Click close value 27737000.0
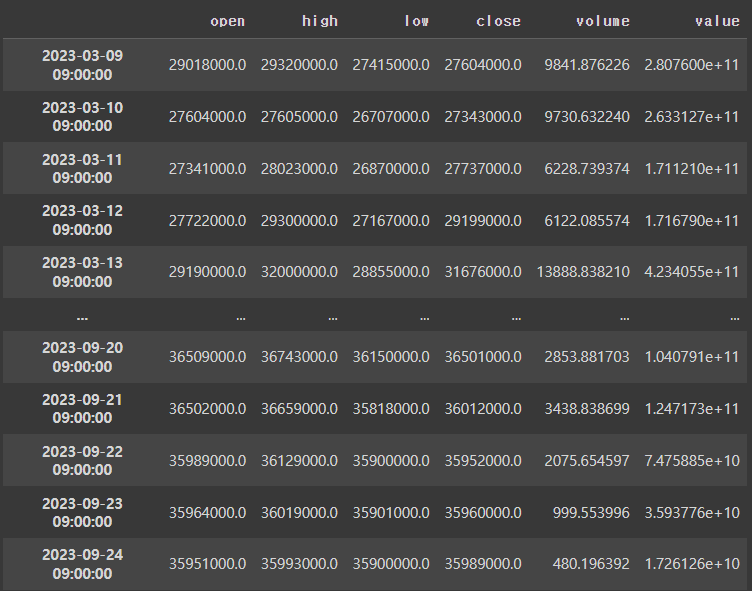 [x=483, y=169]
